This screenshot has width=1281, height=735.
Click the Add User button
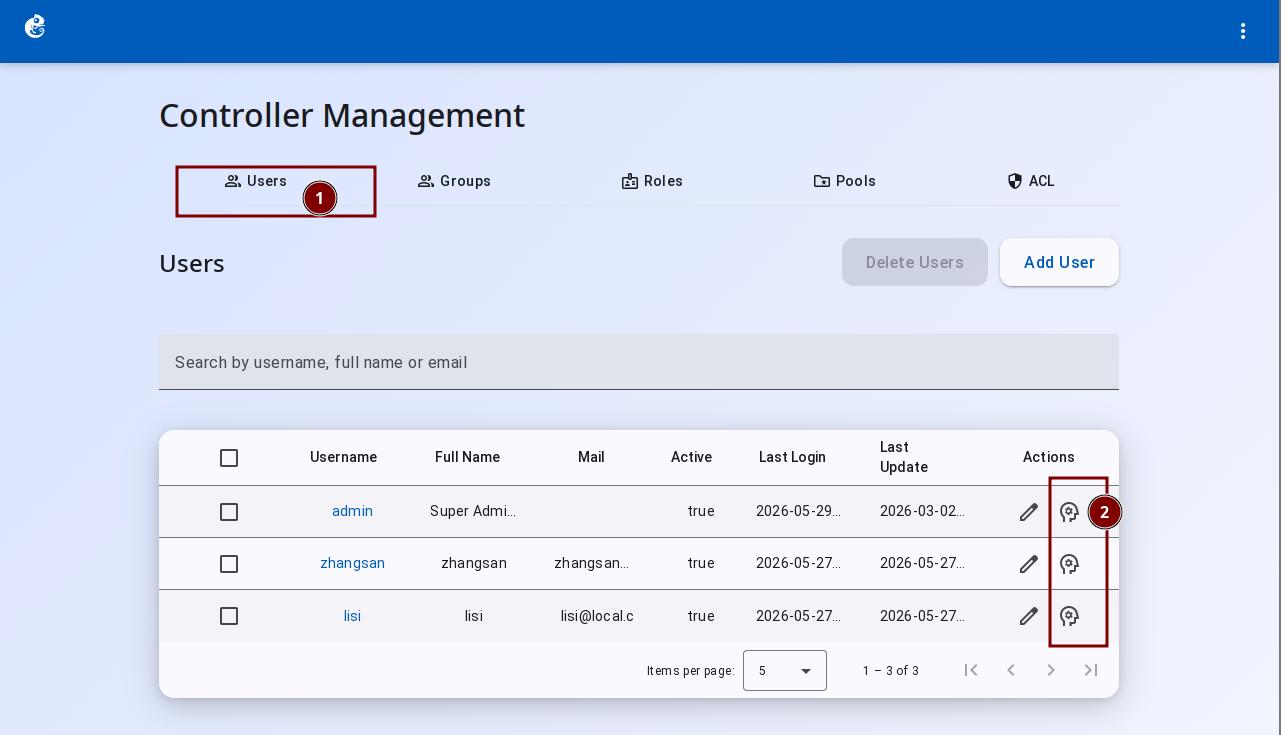click(x=1059, y=262)
